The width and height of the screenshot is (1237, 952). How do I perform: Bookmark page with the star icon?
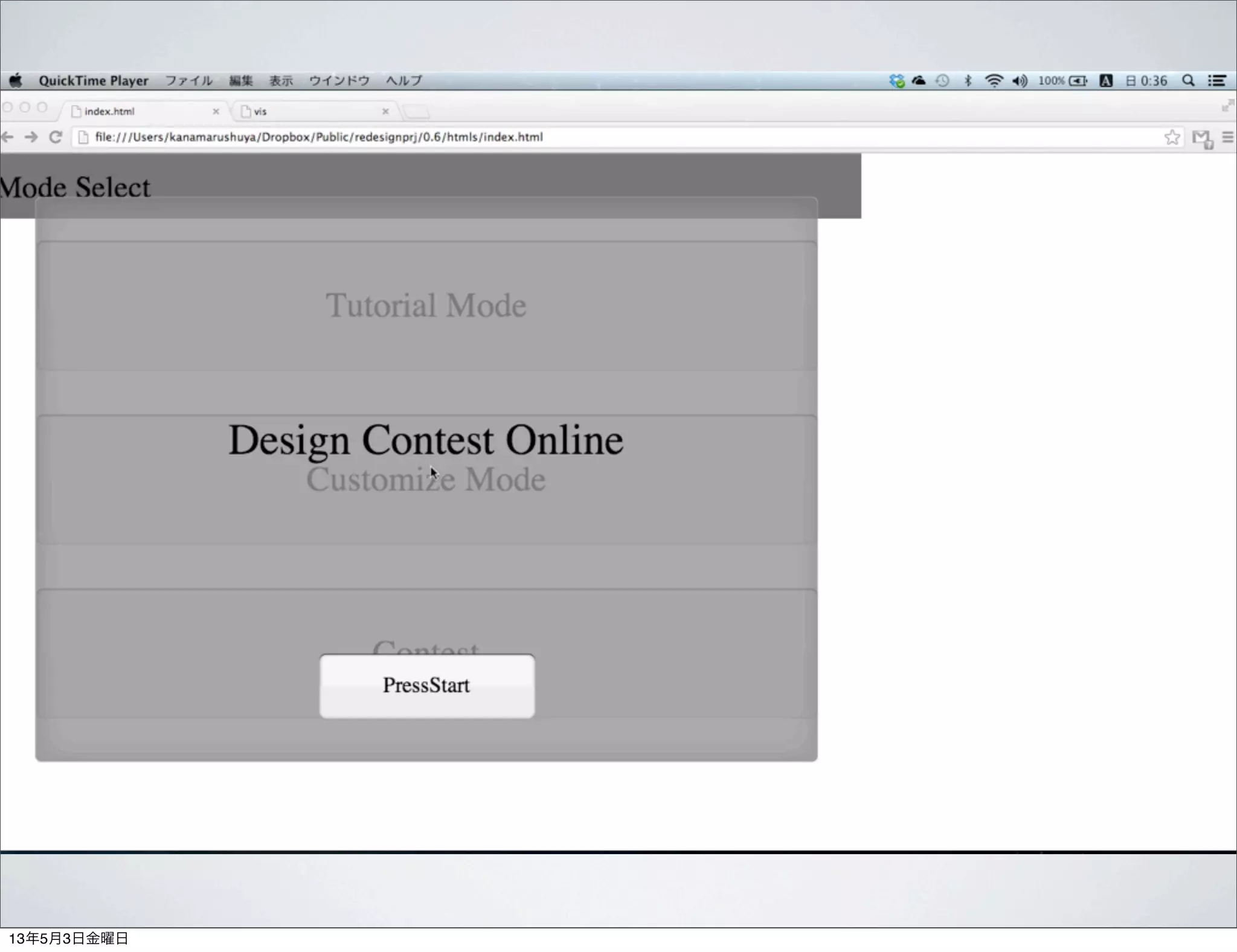tap(1172, 137)
